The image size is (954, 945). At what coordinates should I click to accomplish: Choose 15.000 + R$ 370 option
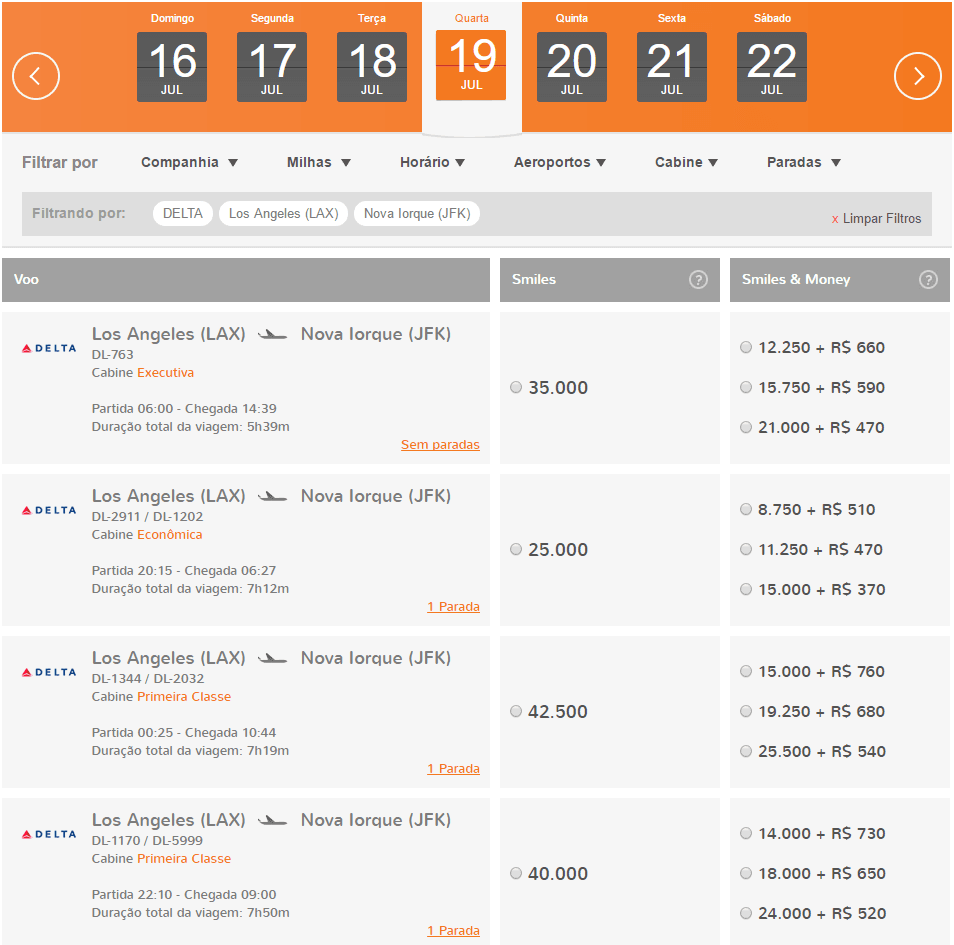(x=746, y=589)
